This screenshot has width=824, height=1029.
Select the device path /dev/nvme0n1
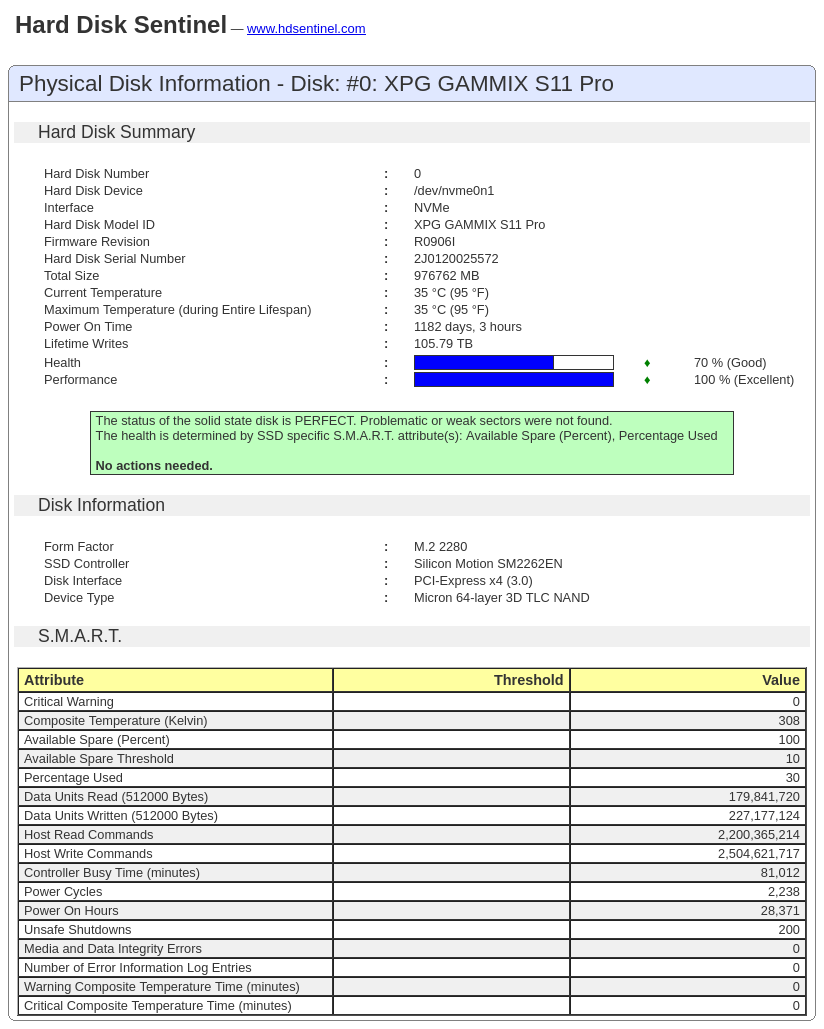coord(453,190)
